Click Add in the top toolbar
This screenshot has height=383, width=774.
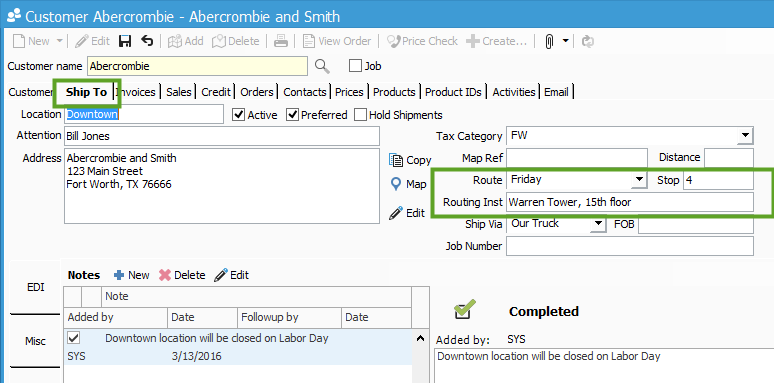[x=186, y=41]
